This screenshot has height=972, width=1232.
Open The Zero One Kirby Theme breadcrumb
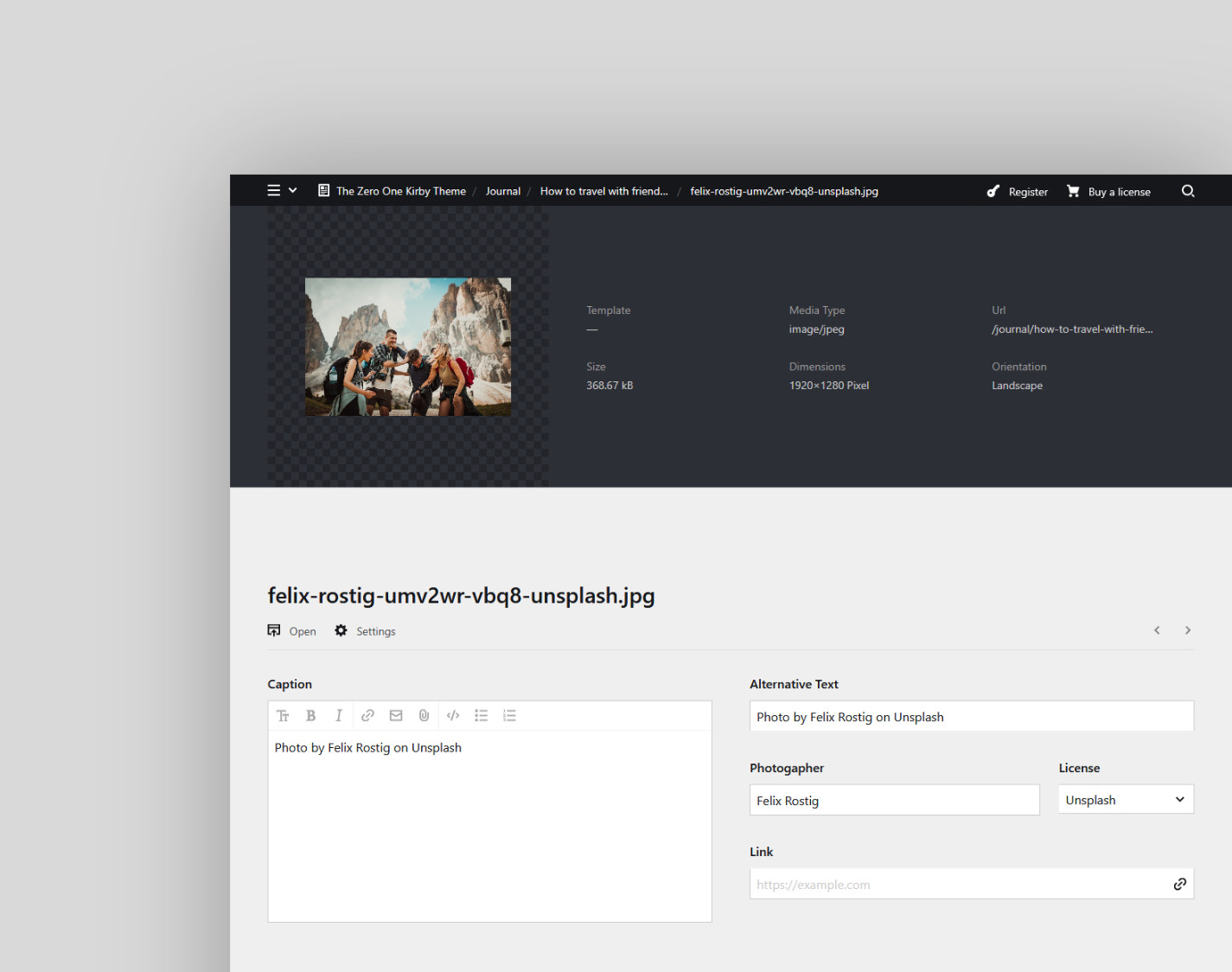click(x=400, y=191)
